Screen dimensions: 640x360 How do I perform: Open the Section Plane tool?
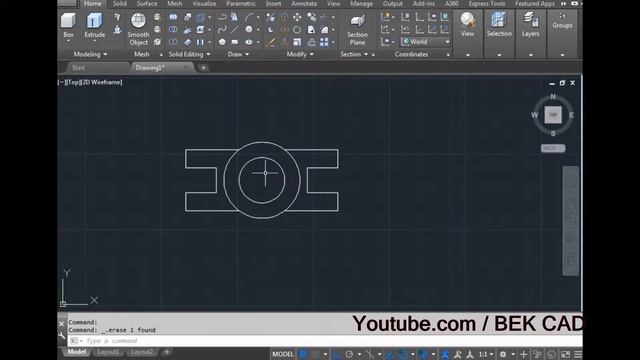click(x=357, y=29)
